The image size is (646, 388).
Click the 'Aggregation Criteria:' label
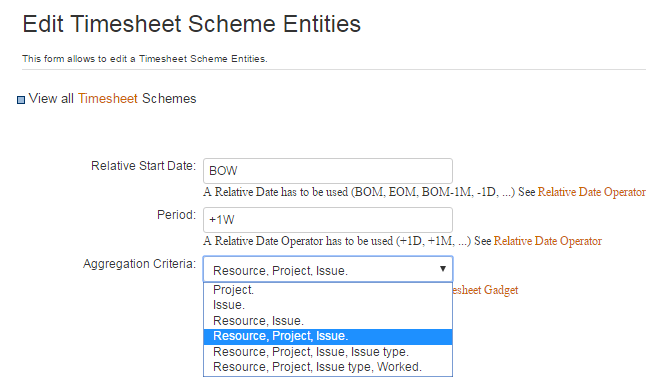140,264
